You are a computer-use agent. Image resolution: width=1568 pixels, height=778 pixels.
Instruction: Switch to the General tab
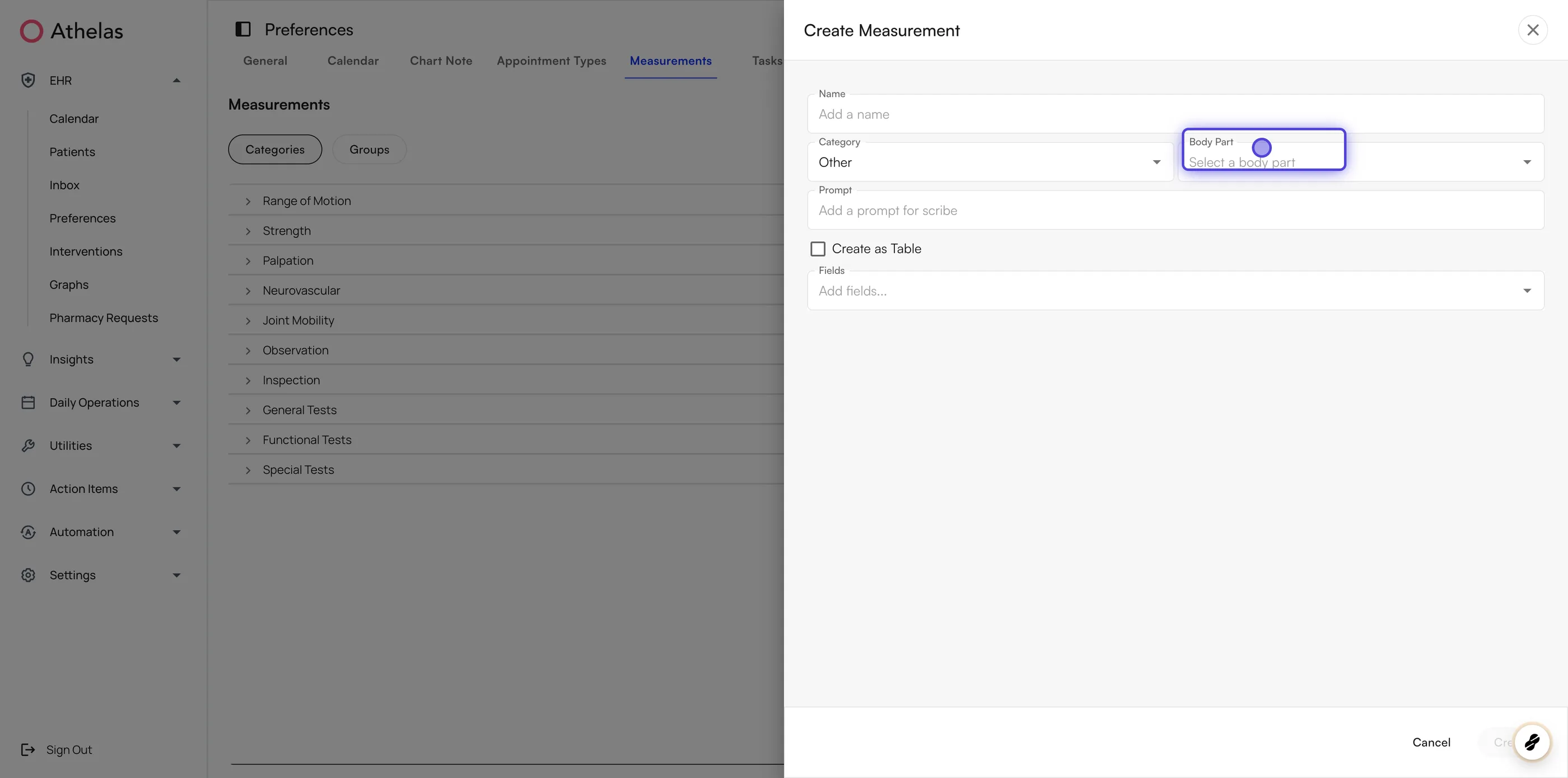265,60
